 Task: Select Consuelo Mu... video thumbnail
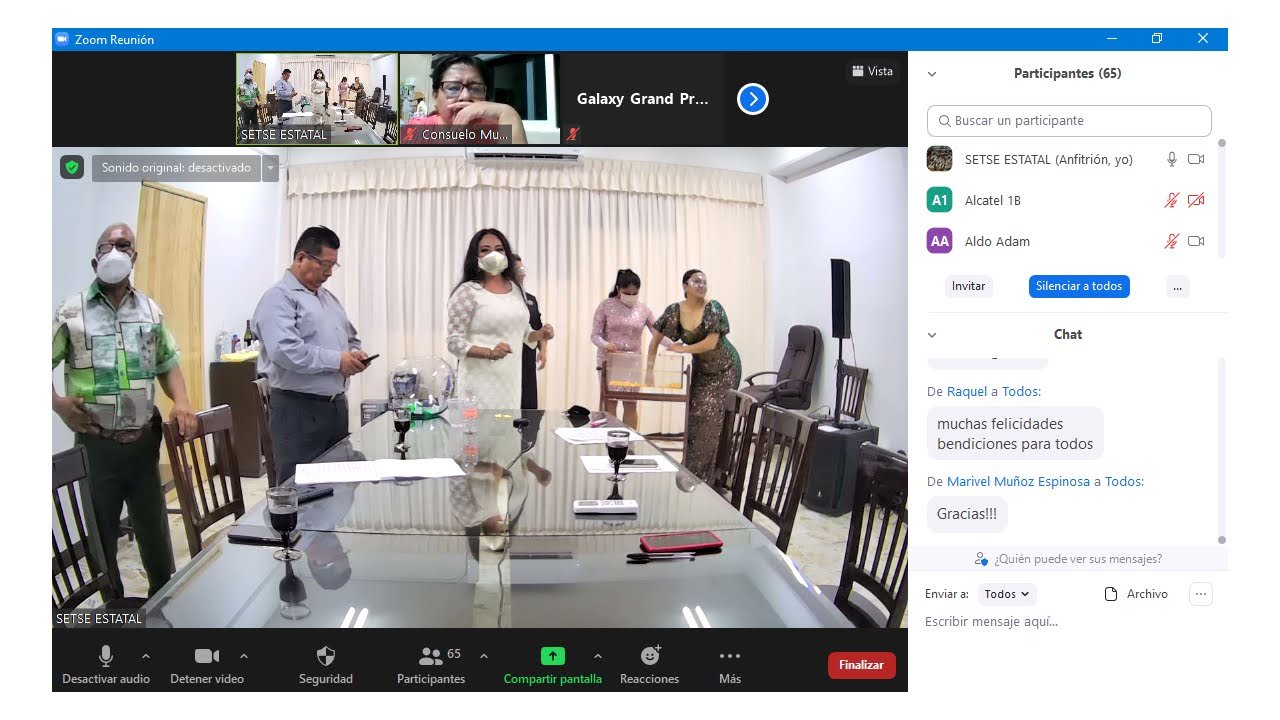(x=479, y=99)
